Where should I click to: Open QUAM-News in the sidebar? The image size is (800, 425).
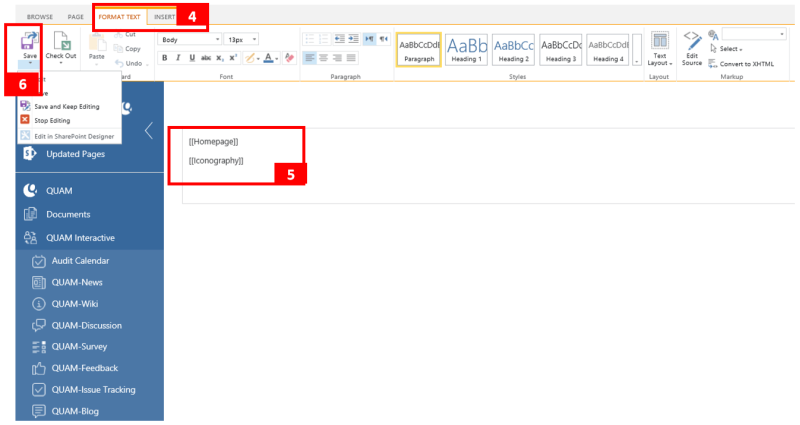(77, 282)
